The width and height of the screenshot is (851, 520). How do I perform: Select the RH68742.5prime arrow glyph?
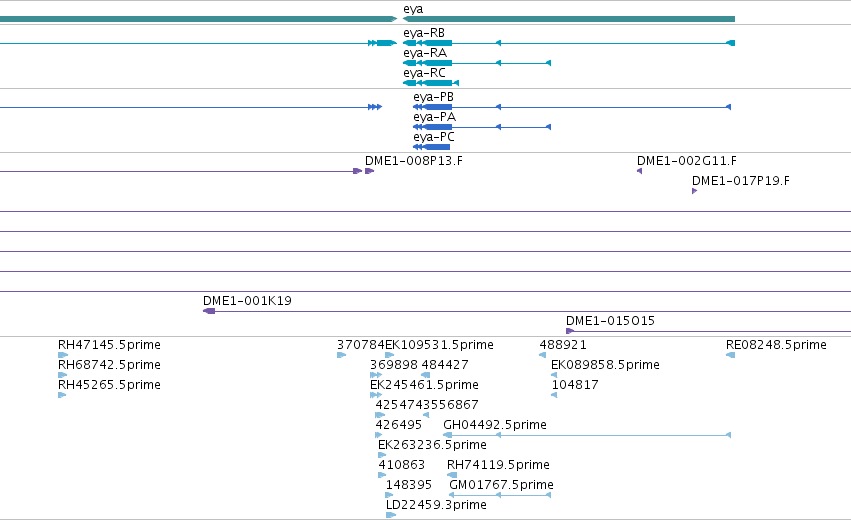62,375
